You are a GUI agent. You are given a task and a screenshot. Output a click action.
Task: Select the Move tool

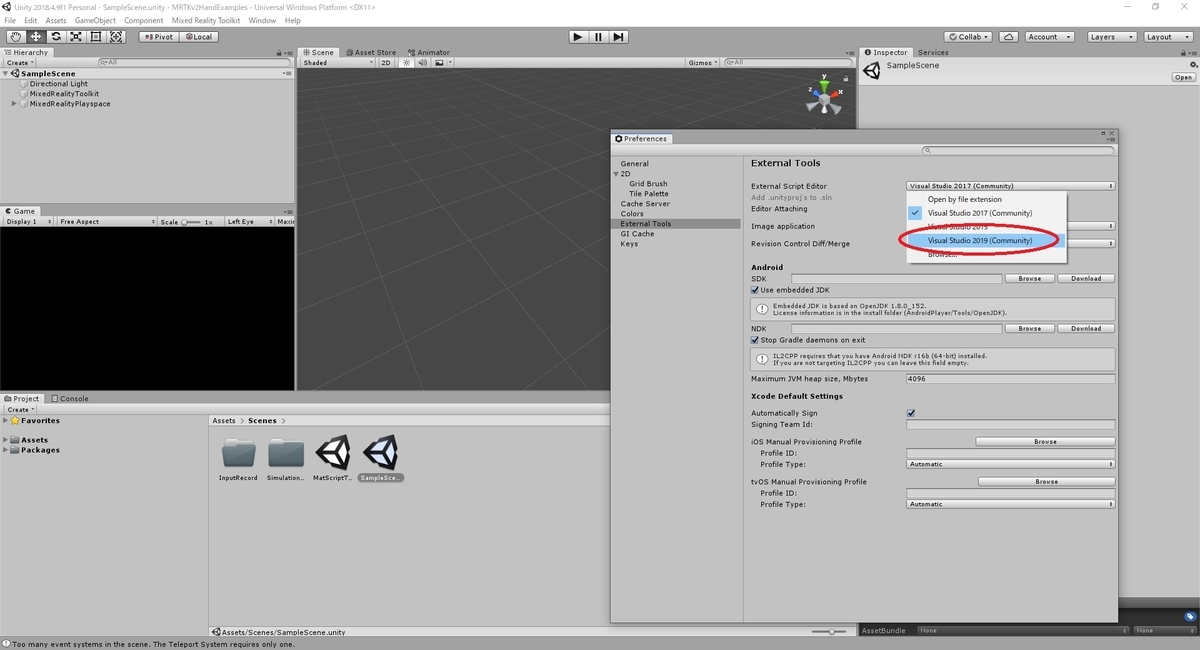pyautogui.click(x=36, y=37)
